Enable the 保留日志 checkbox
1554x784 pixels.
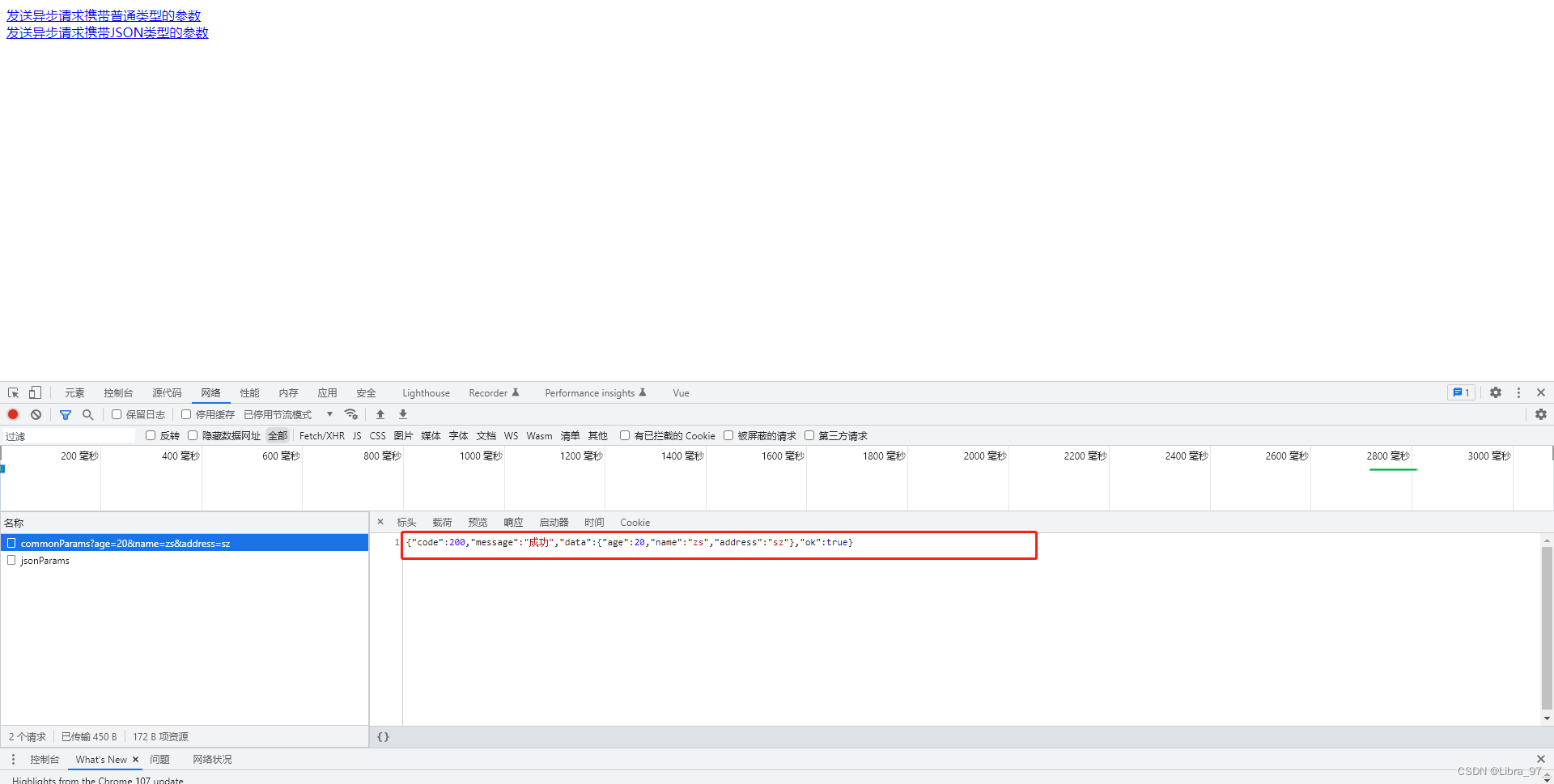(117, 414)
